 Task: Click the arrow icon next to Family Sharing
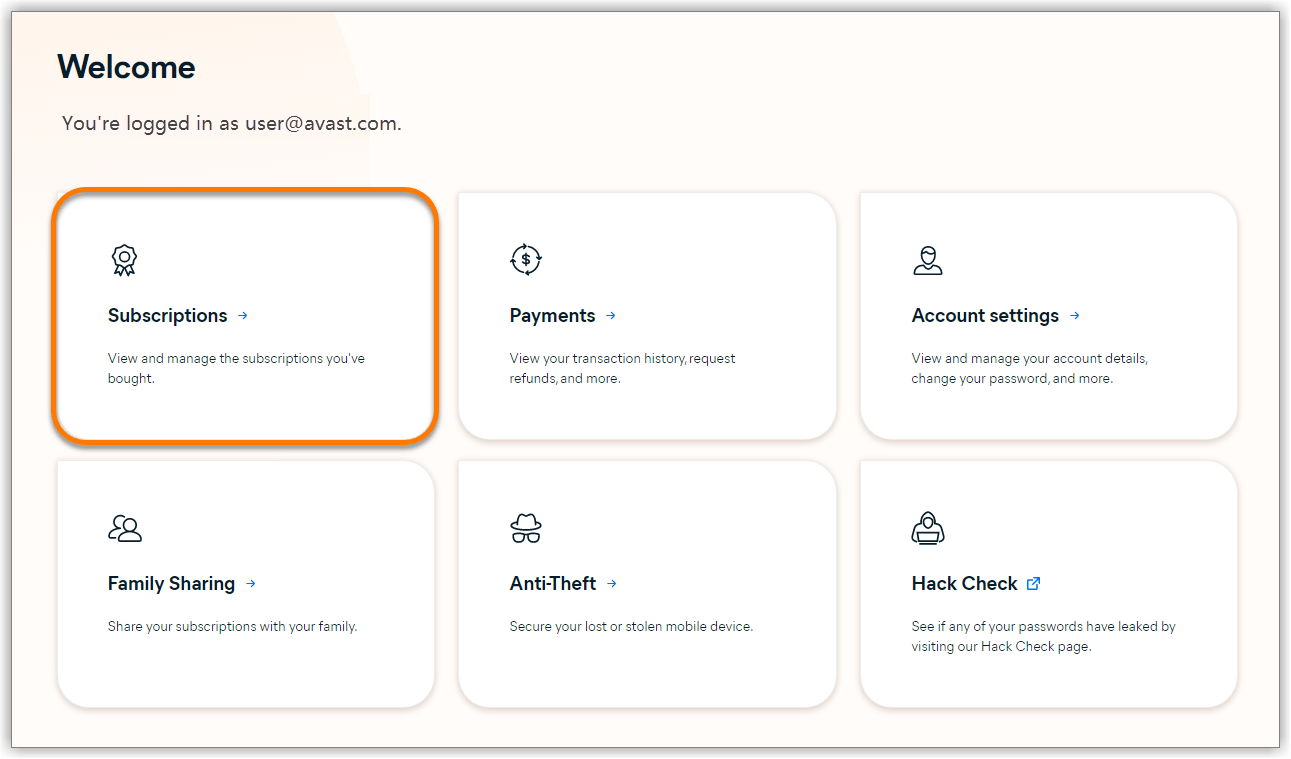pyautogui.click(x=250, y=584)
